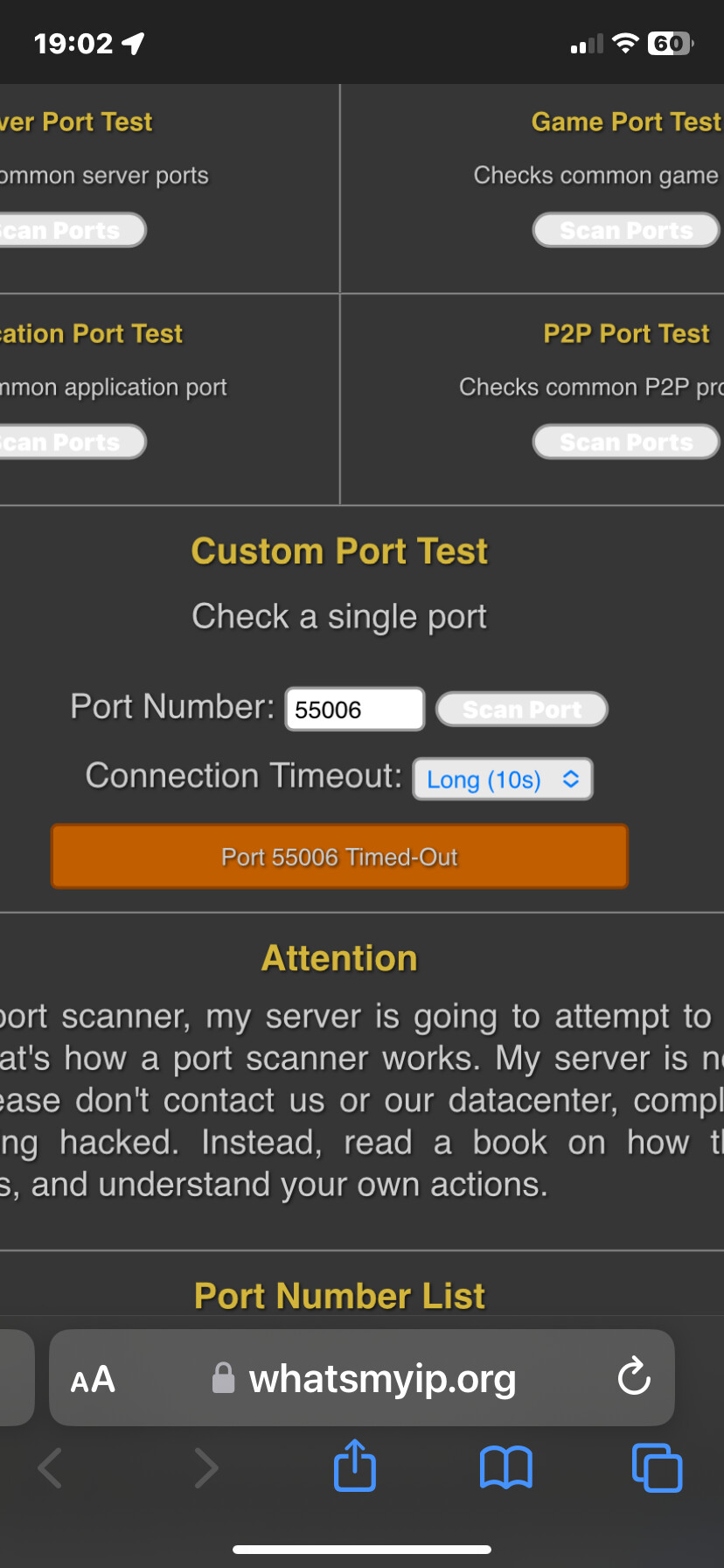Click the Port Number input field
This screenshot has width=724, height=1568.
(355, 709)
